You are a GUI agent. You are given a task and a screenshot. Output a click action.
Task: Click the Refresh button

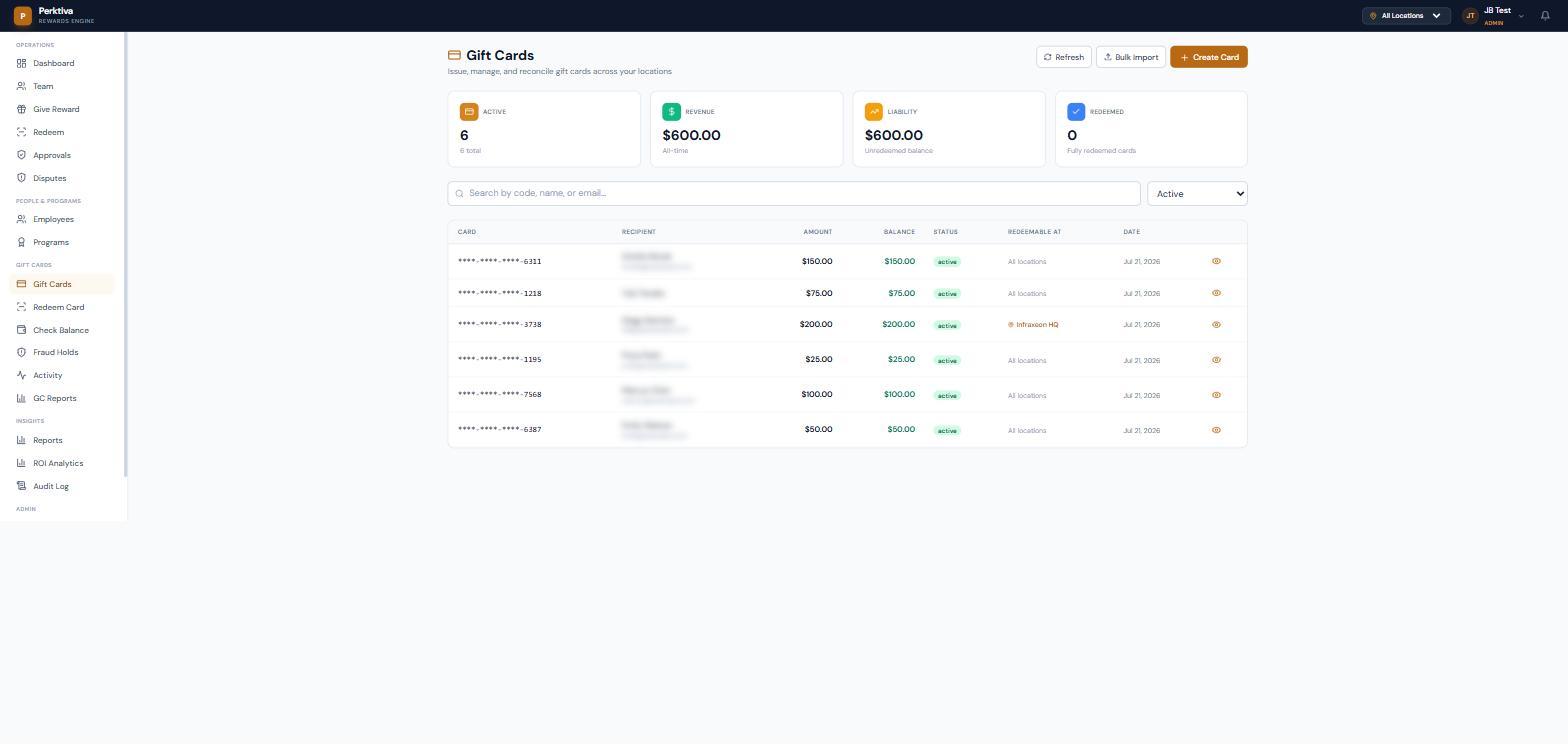click(1064, 57)
